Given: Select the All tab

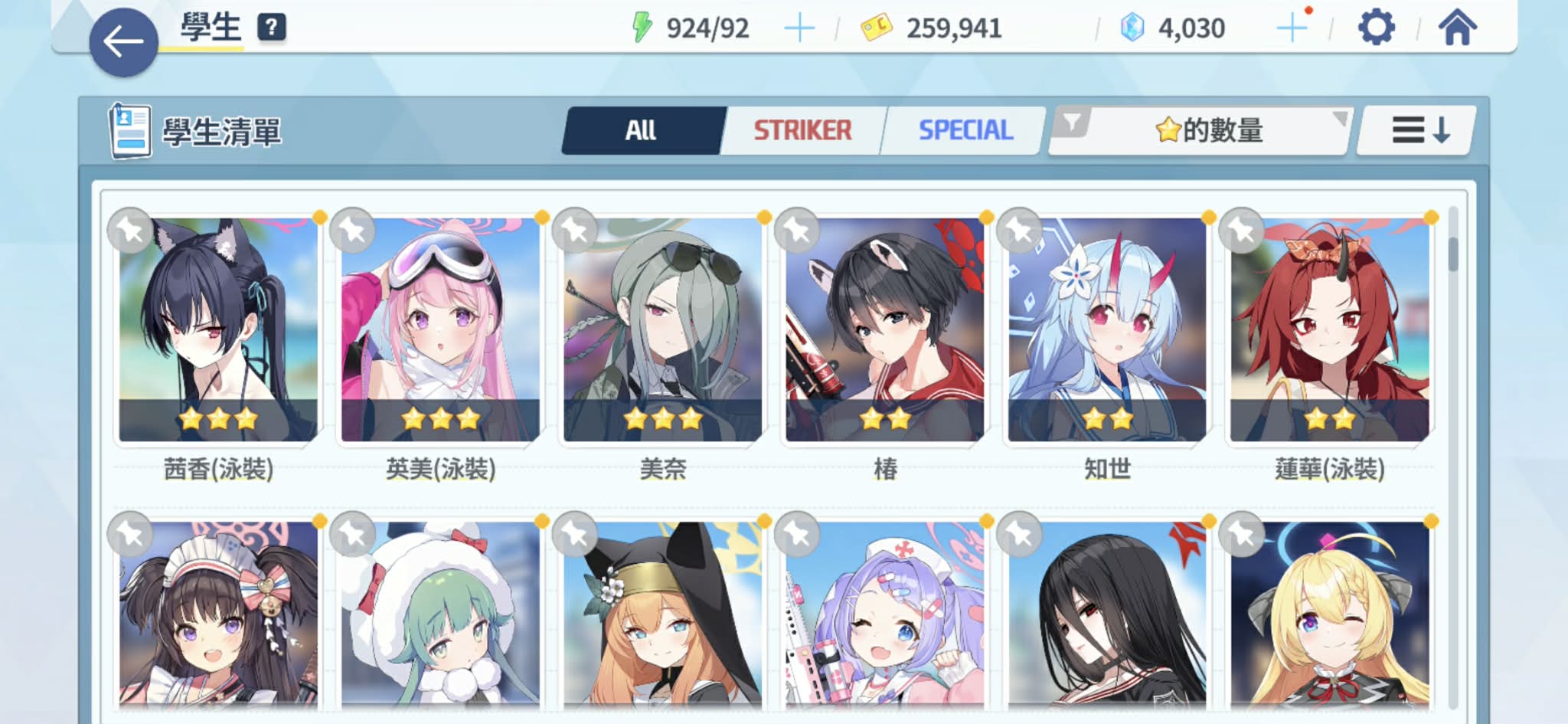Looking at the screenshot, I should pyautogui.click(x=642, y=130).
